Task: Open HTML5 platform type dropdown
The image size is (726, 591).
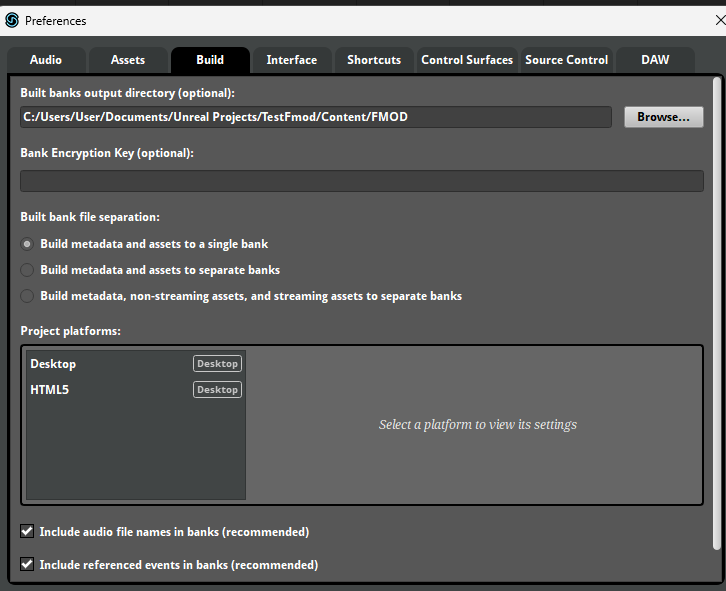Action: click(x=218, y=390)
